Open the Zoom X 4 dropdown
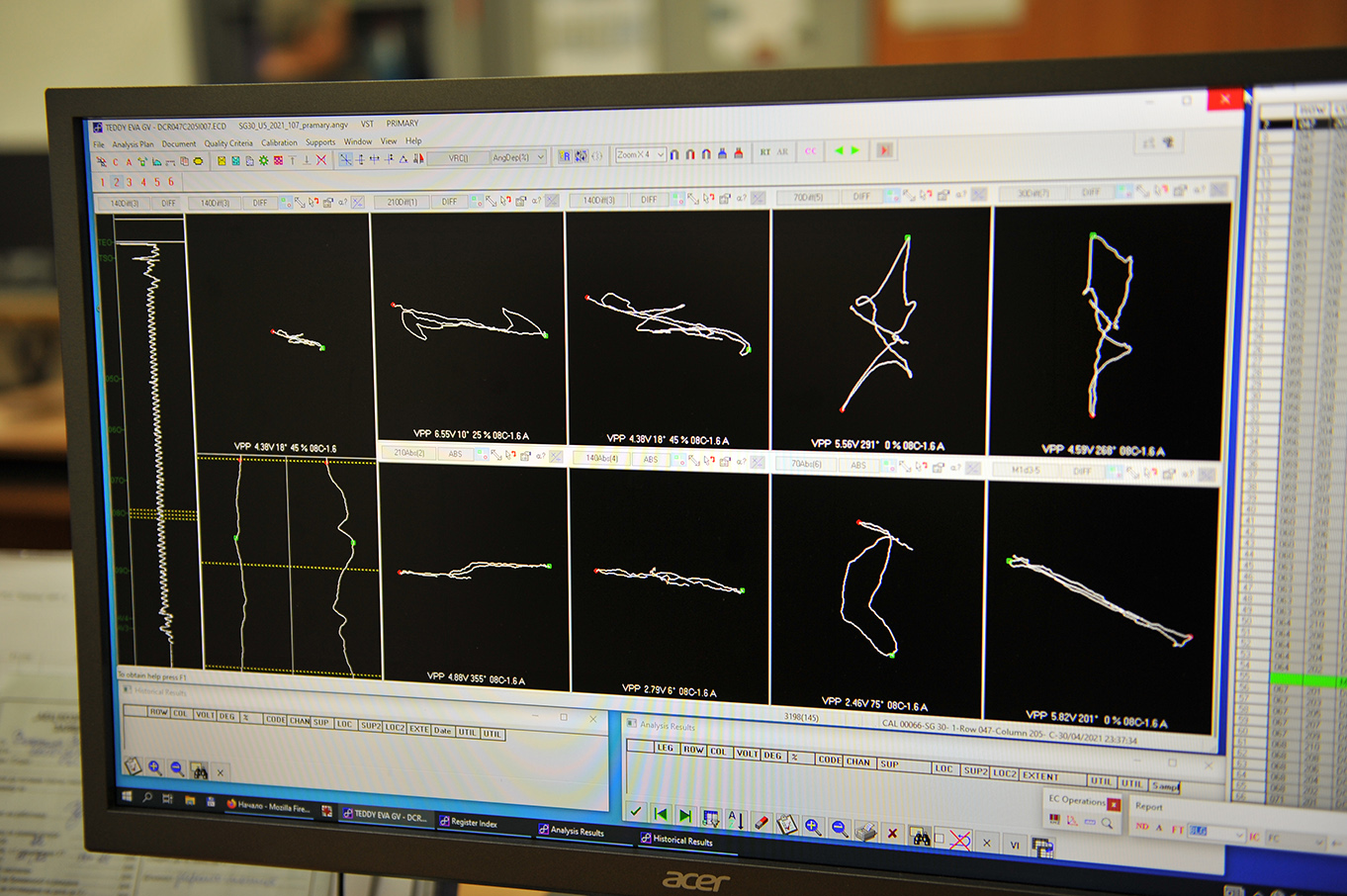 (641, 155)
